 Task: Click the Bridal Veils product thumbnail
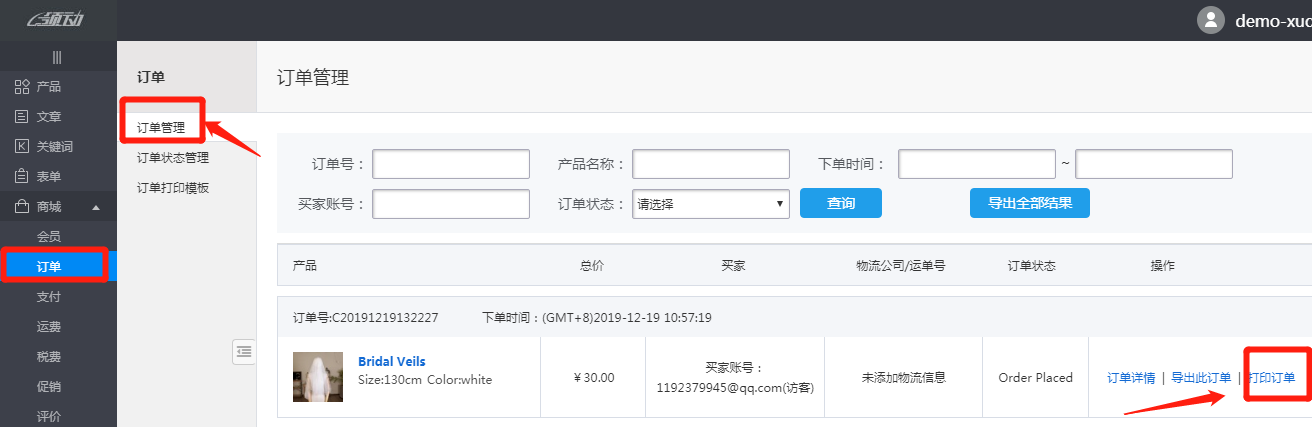[318, 377]
